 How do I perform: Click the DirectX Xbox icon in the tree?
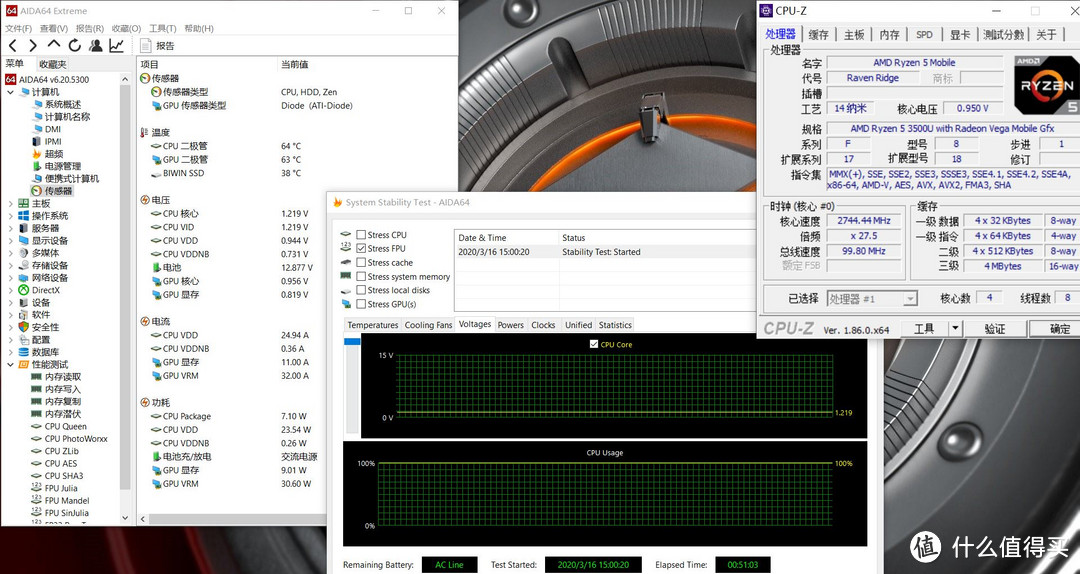point(23,290)
